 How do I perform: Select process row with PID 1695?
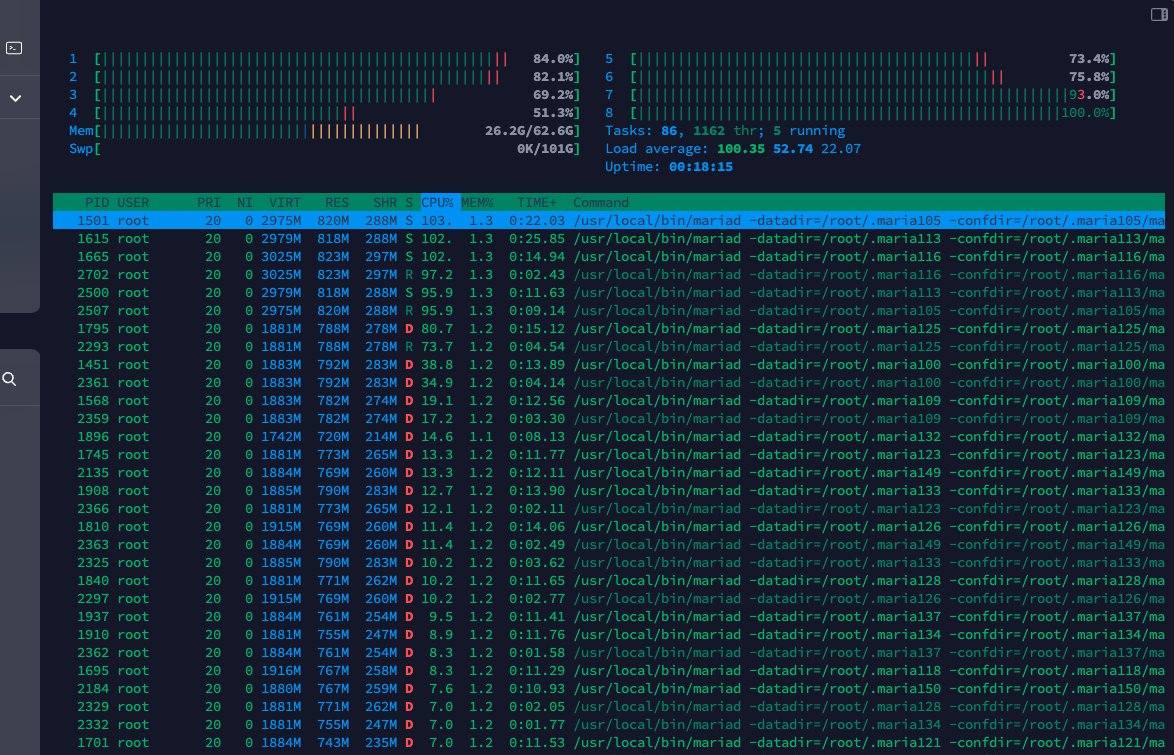(609, 670)
